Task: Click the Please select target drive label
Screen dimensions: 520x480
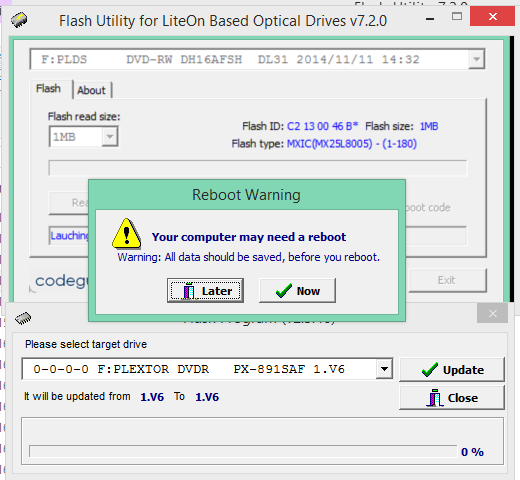Action: pos(86,344)
